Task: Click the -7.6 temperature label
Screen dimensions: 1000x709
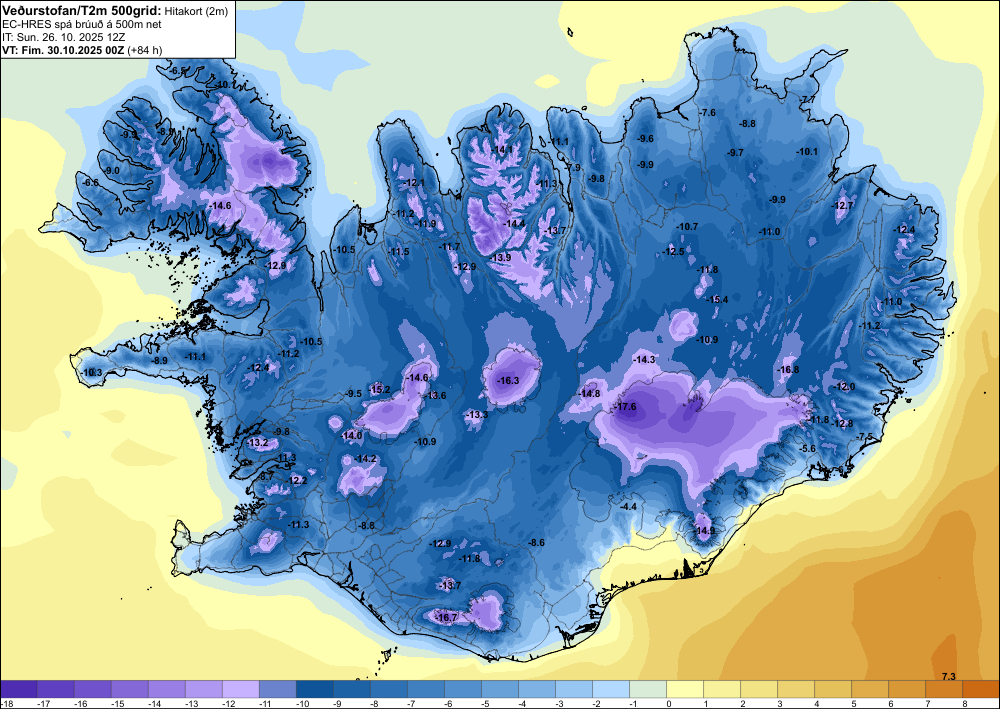Action: click(x=707, y=113)
